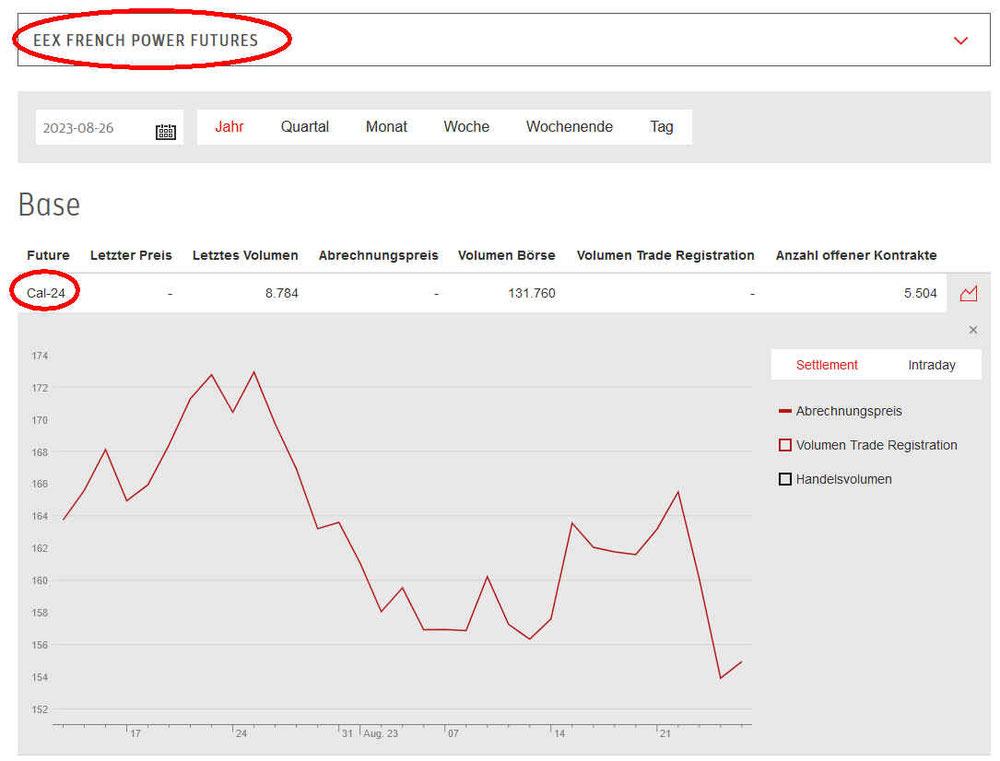Open the calendar date picker icon
Viewport: 1000px width, 761px height.
[166, 131]
